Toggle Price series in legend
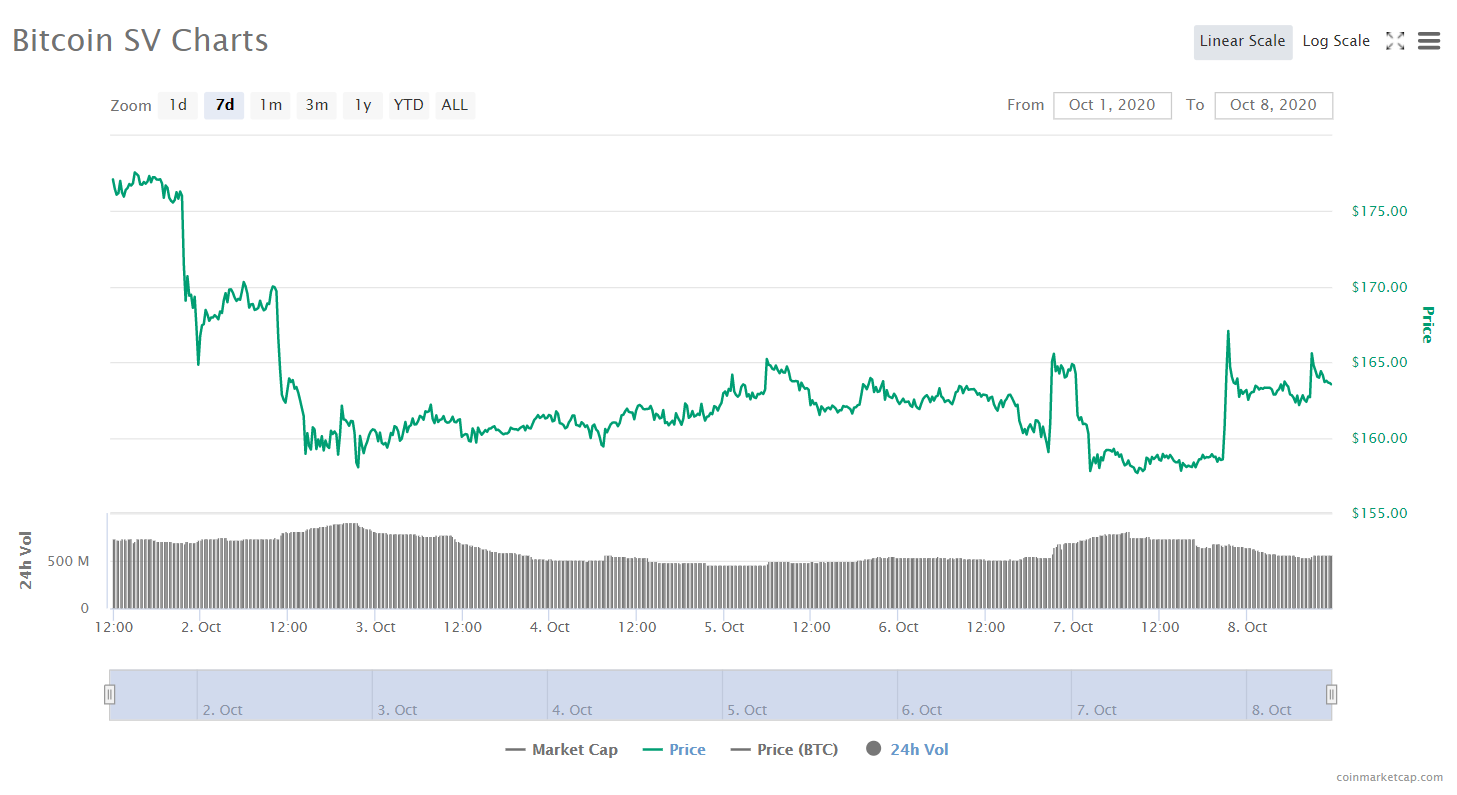This screenshot has height=795, width=1457. pyautogui.click(x=674, y=750)
